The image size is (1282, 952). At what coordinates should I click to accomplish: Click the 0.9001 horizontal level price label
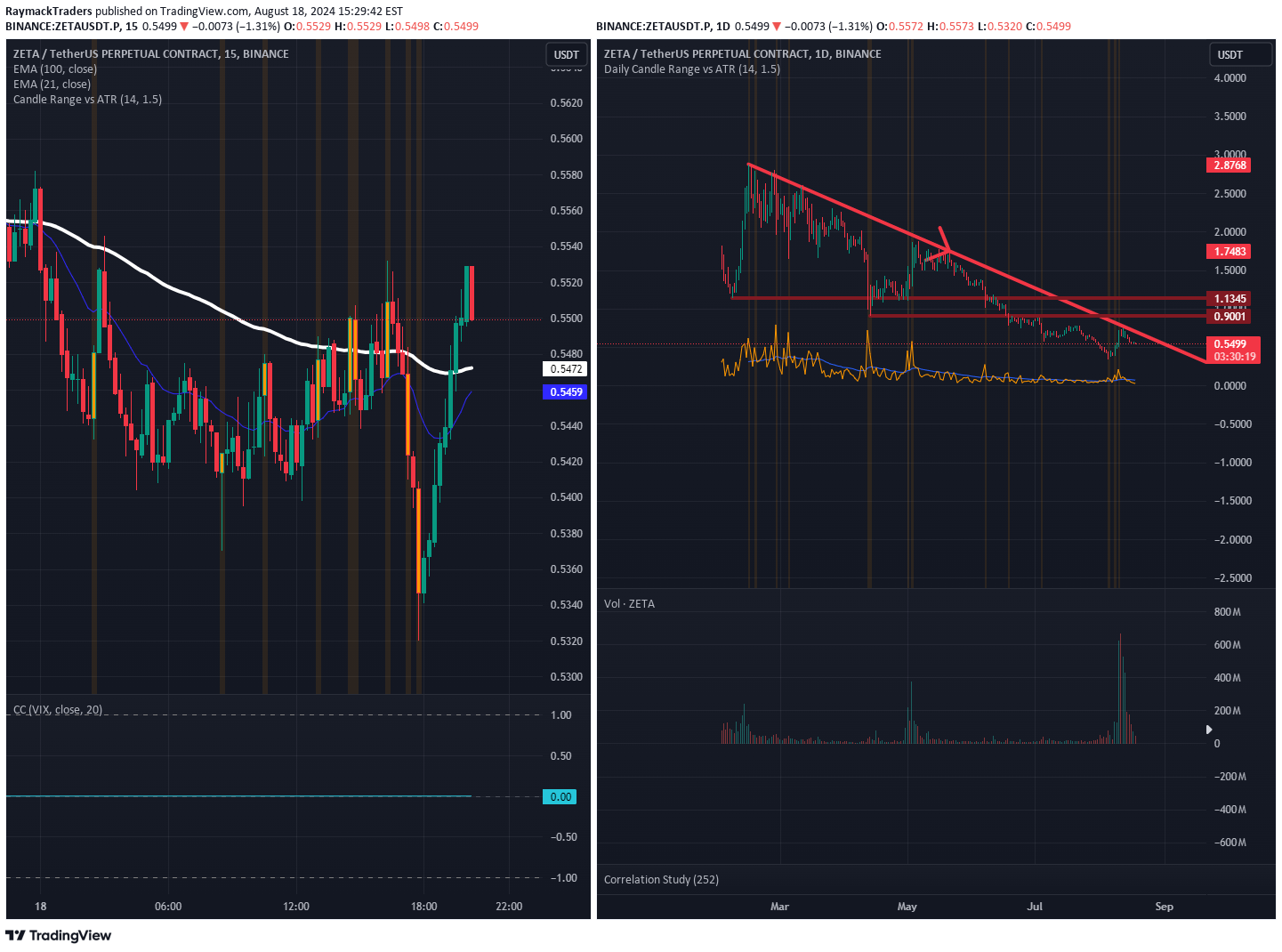click(x=1230, y=317)
